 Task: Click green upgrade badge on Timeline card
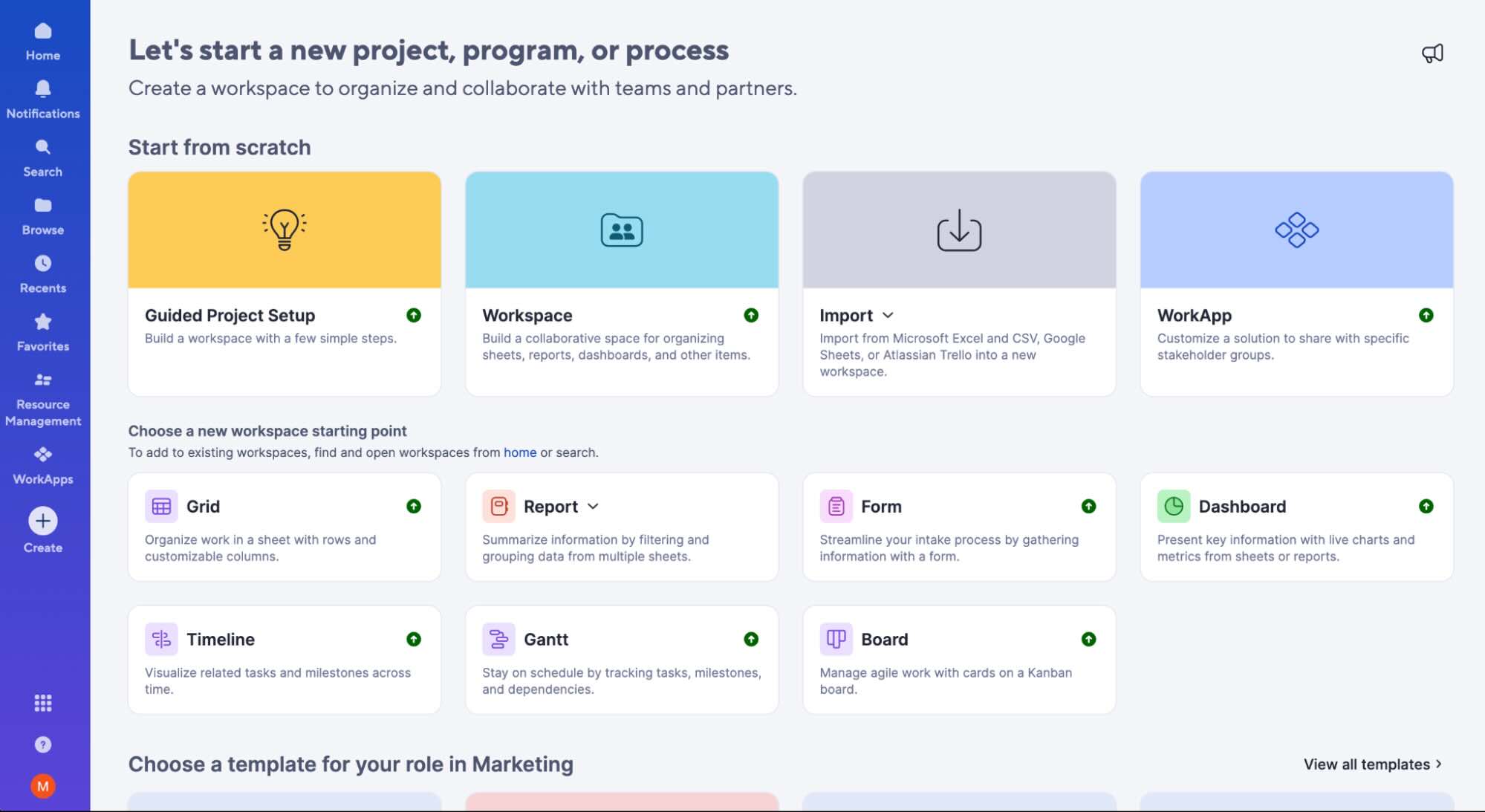[x=414, y=639]
